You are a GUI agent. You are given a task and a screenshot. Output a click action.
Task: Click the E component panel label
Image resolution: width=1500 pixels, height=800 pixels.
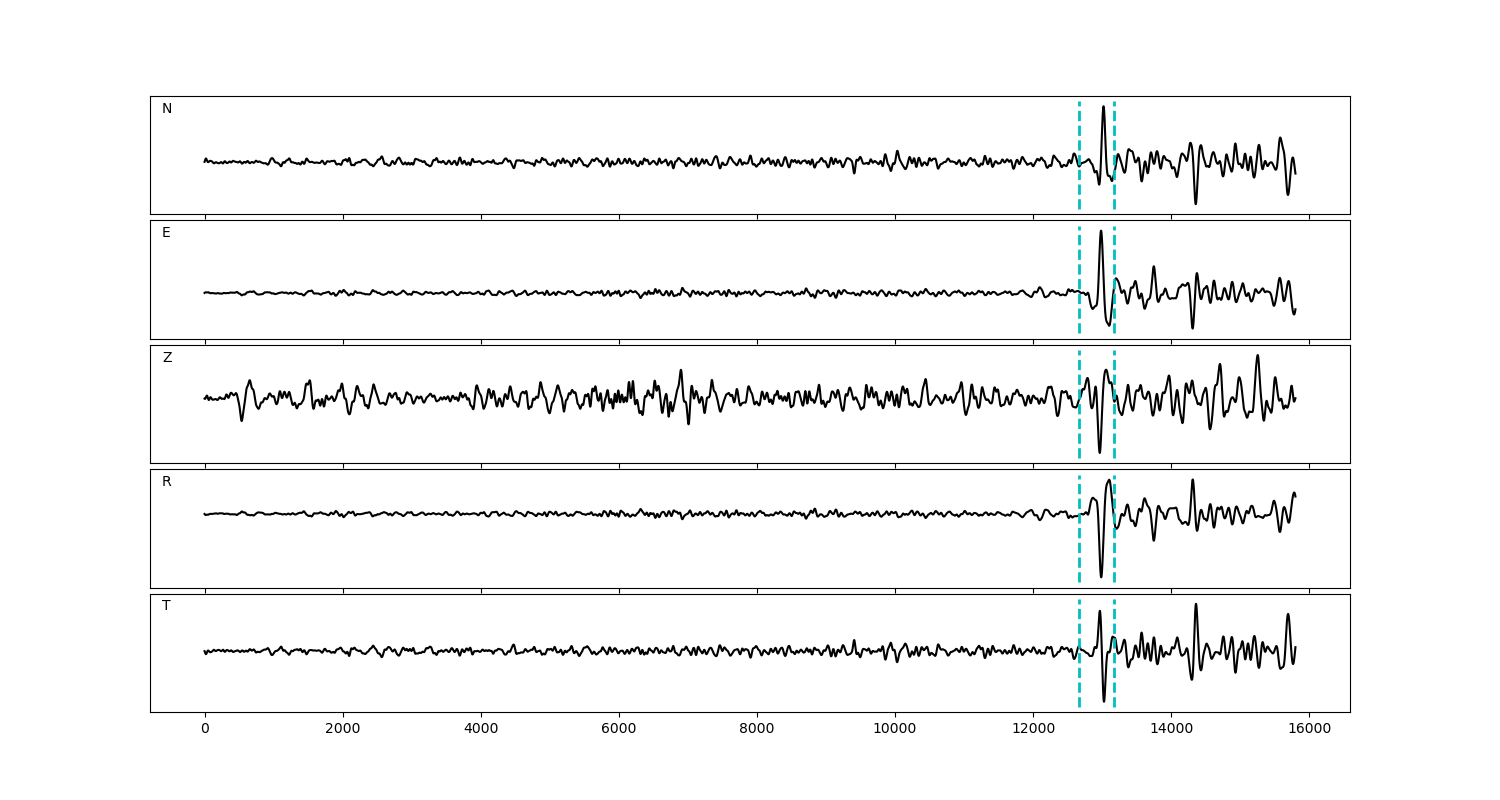(166, 233)
